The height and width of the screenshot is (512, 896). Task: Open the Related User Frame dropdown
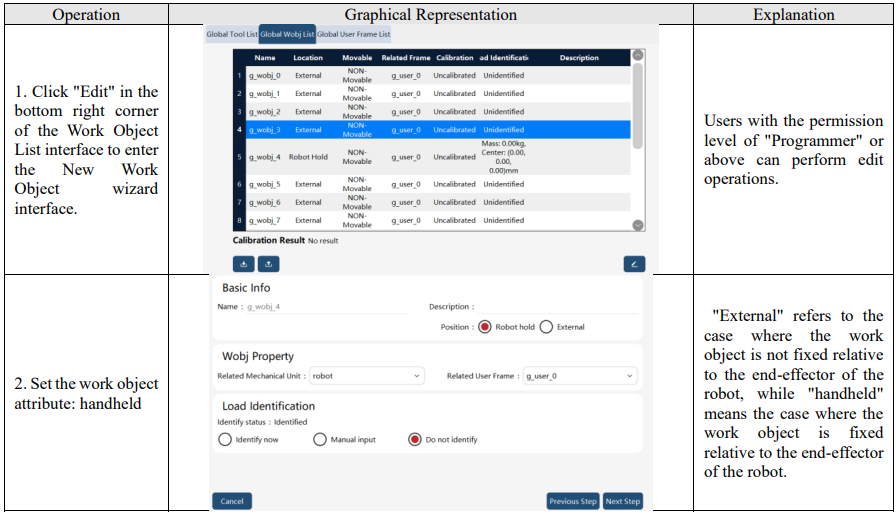pos(580,376)
